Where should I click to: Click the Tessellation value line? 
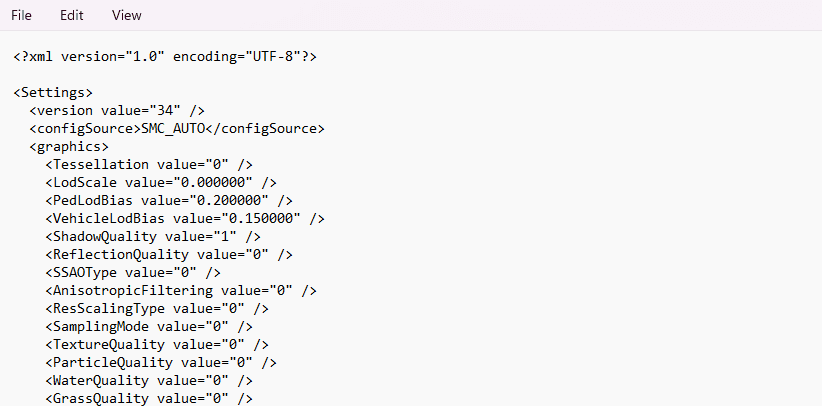148,165
